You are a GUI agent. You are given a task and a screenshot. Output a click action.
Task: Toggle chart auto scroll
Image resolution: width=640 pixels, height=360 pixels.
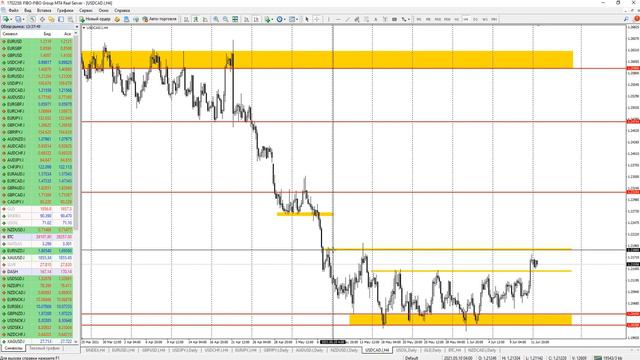pos(247,19)
